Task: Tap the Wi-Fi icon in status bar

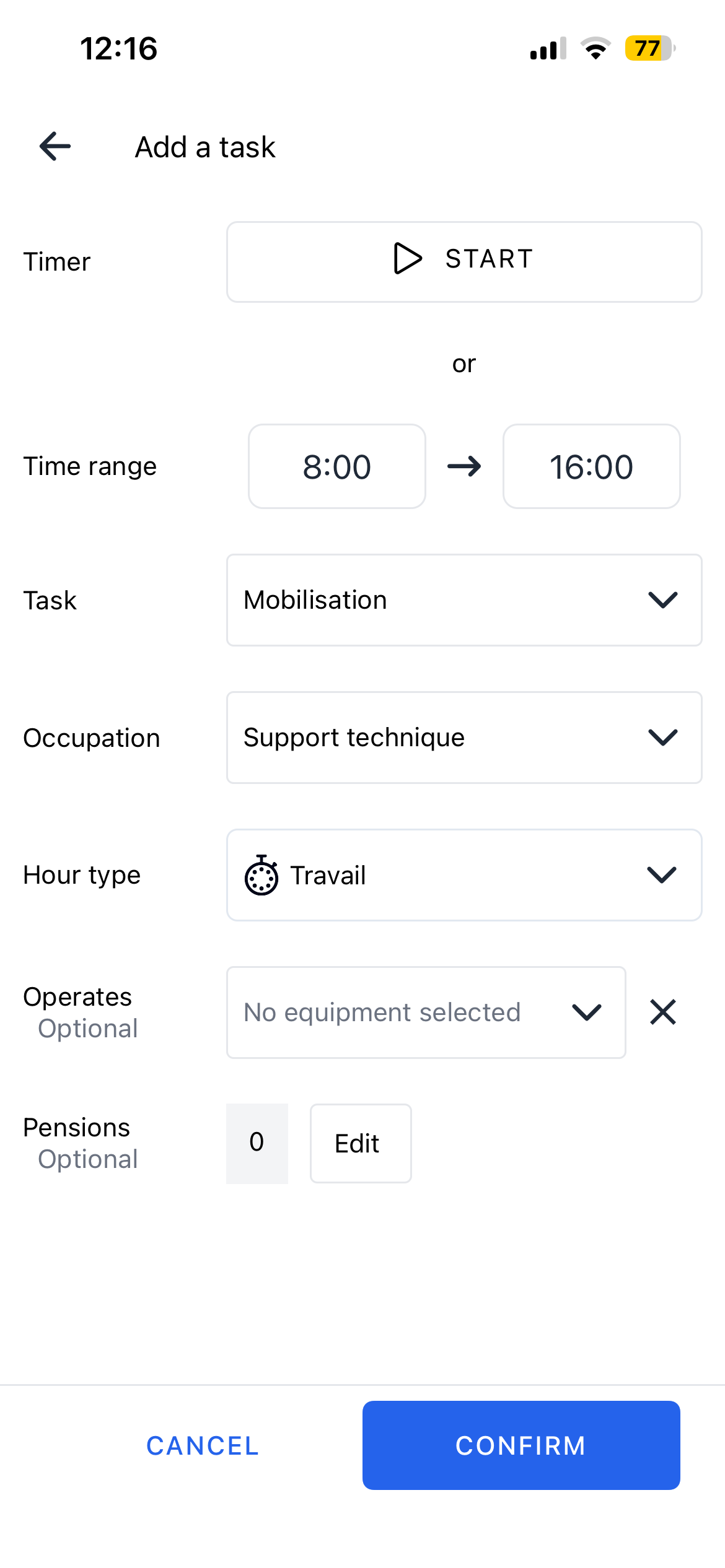Action: (x=595, y=48)
